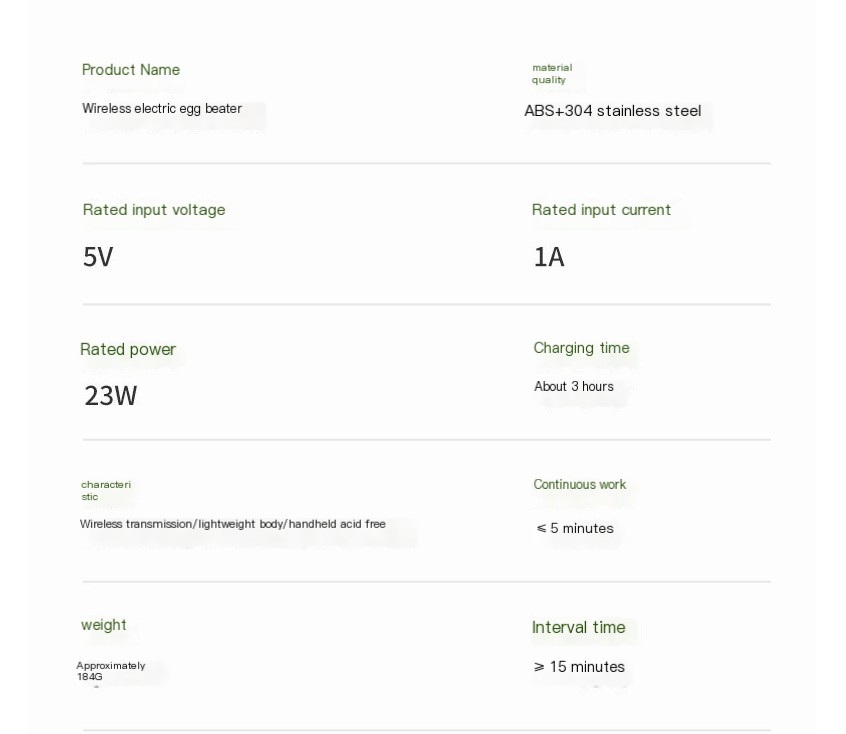This screenshot has width=846, height=734.
Task: Select the 'Approximately 184G' value
Action: pos(110,671)
